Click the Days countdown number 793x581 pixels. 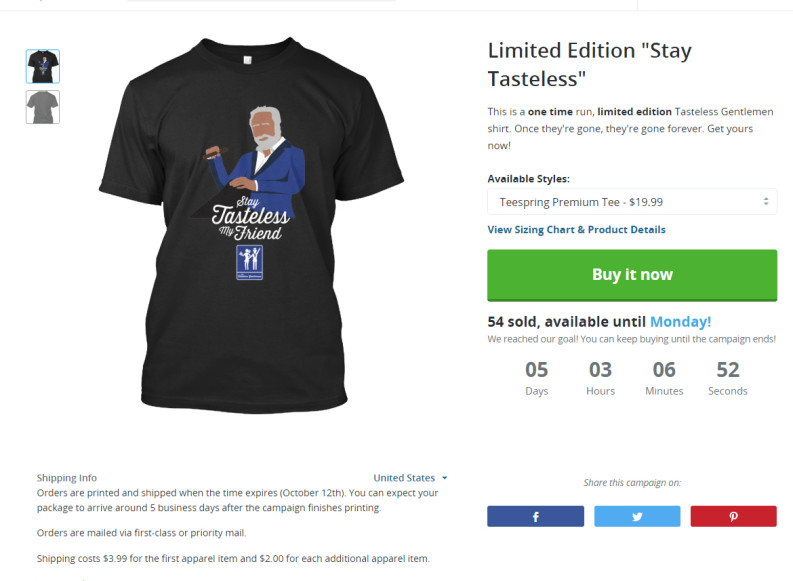click(537, 370)
